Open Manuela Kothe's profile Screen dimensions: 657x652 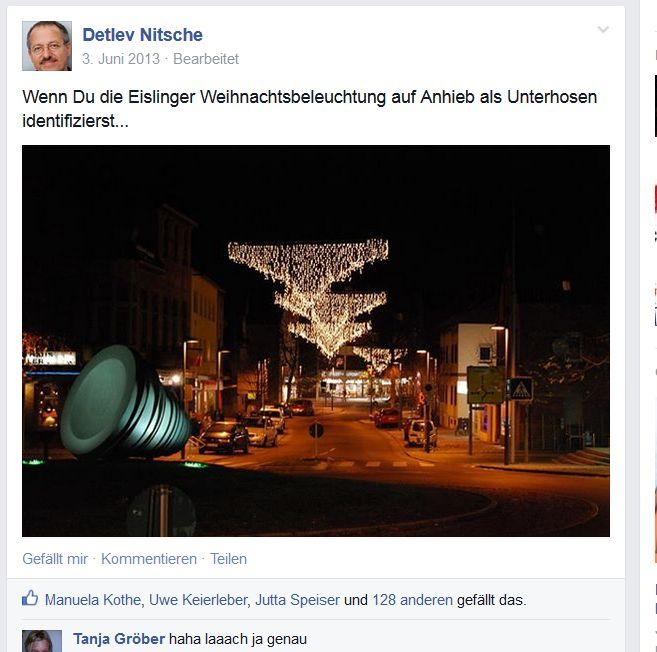coord(93,600)
